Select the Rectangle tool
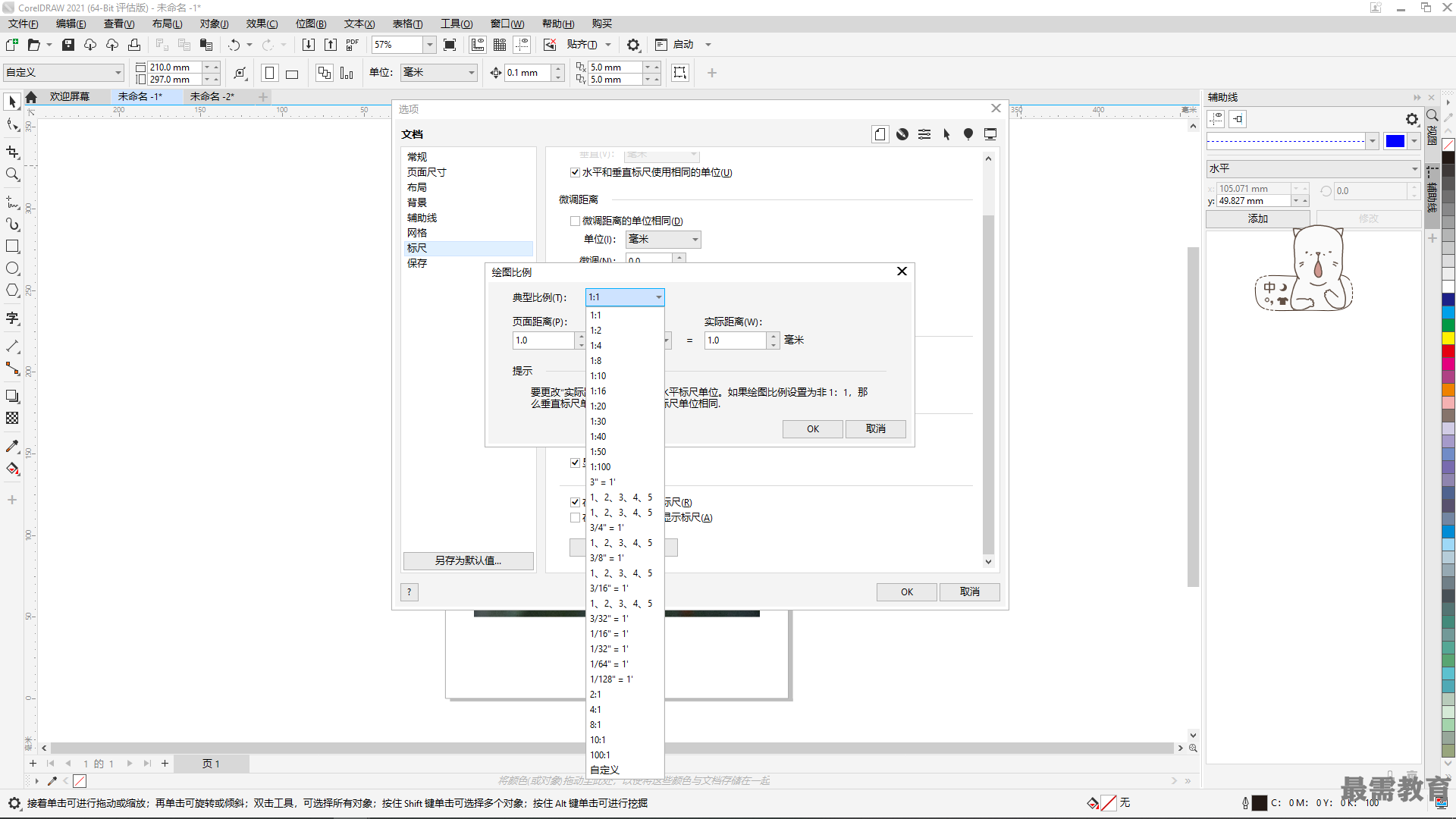The image size is (1456, 819). click(12, 246)
